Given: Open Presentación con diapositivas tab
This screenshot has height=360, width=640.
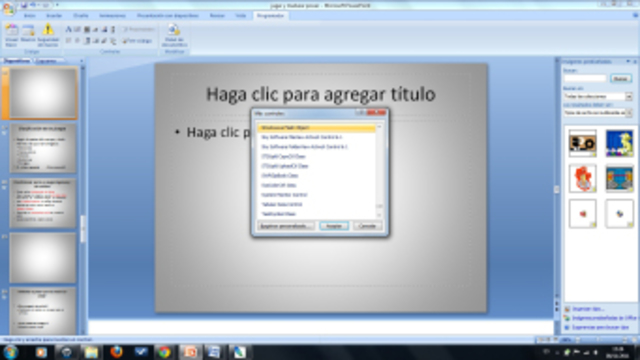Looking at the screenshot, I should (x=168, y=16).
